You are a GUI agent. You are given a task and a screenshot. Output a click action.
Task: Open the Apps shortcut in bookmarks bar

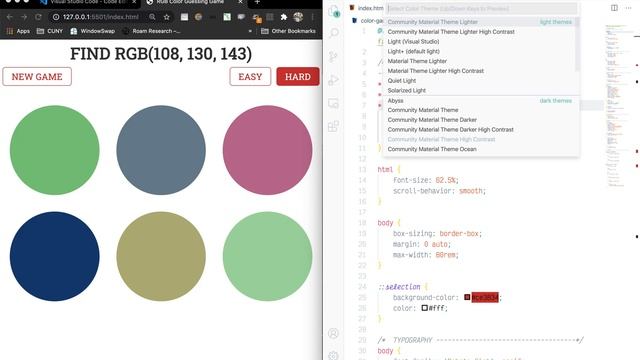(18, 31)
